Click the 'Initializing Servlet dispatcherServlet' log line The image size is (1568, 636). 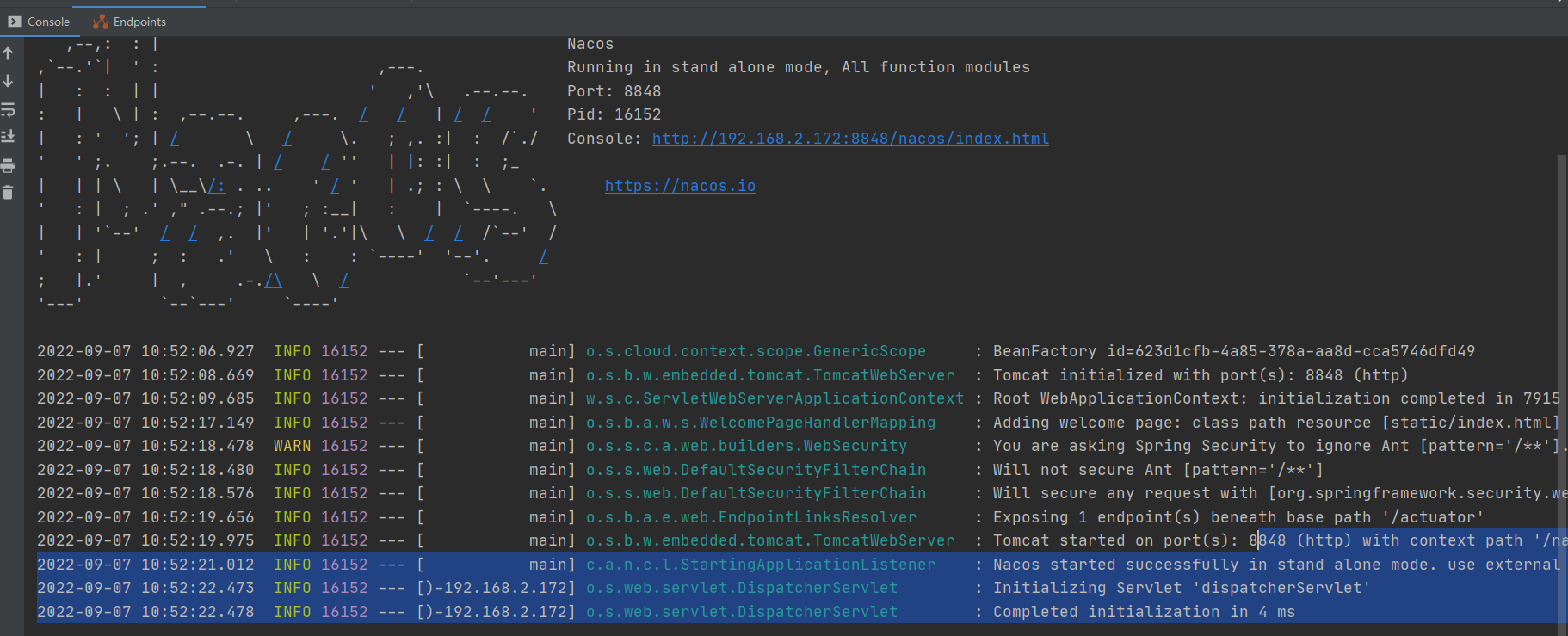coord(1181,588)
